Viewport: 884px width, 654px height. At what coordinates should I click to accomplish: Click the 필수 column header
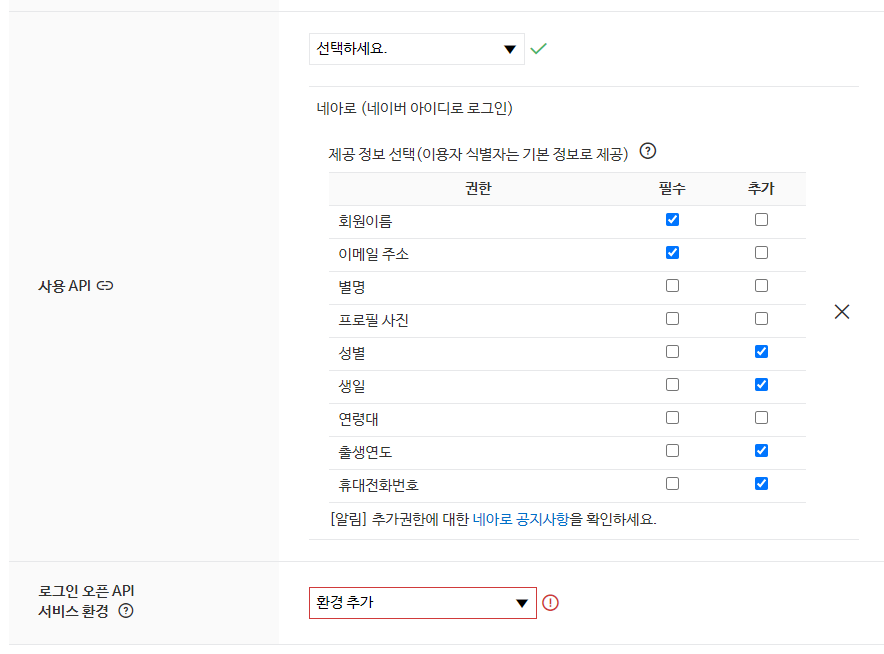click(x=672, y=188)
